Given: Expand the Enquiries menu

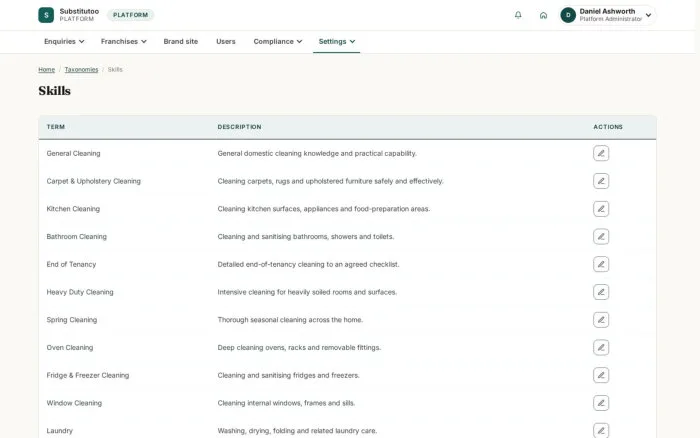Looking at the screenshot, I should (64, 41).
